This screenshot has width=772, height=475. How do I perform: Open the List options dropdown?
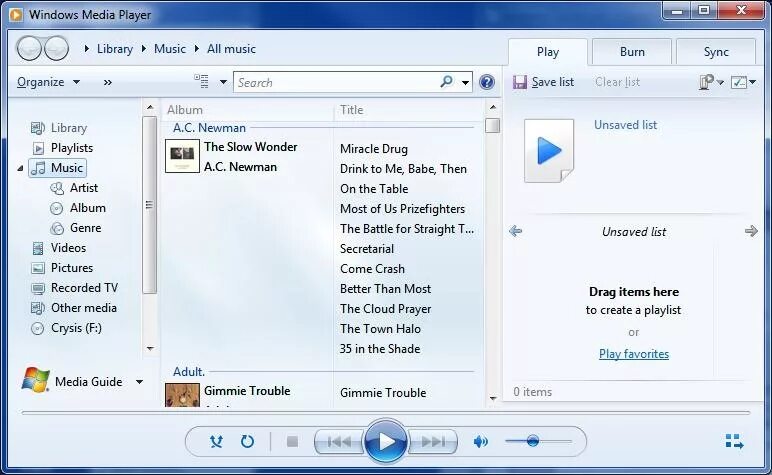point(743,82)
